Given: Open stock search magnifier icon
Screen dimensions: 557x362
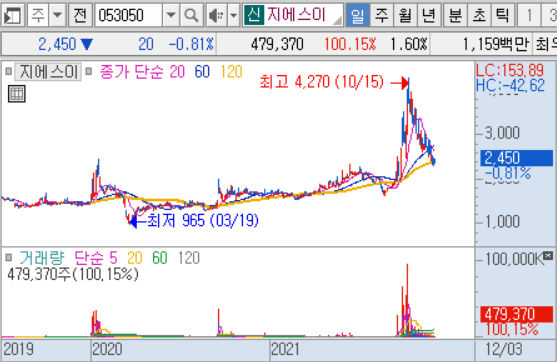Looking at the screenshot, I should pos(191,15).
